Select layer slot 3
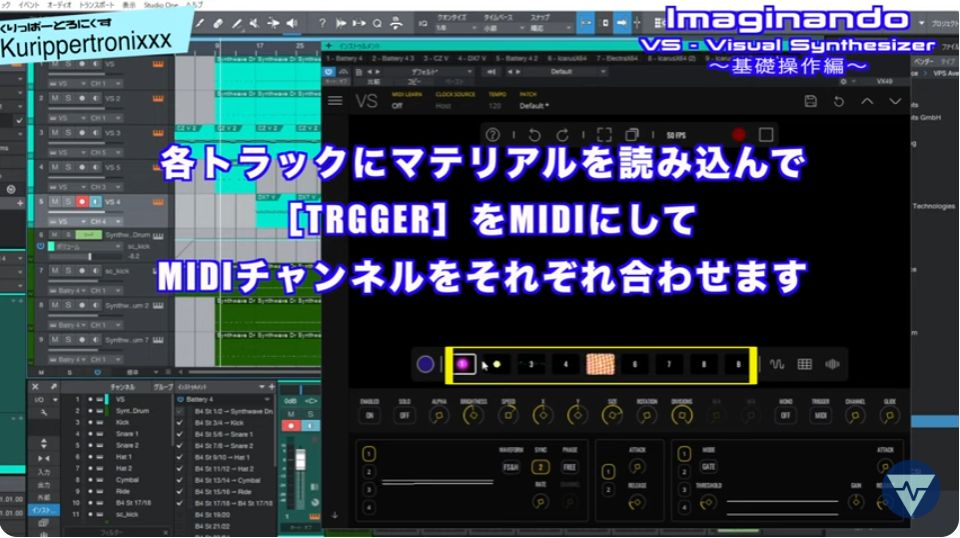This screenshot has height=538, width=960. point(531,364)
